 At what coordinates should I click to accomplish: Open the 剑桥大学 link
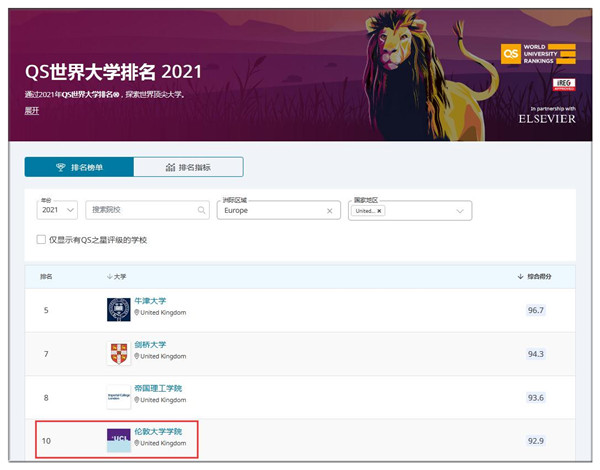(x=150, y=345)
